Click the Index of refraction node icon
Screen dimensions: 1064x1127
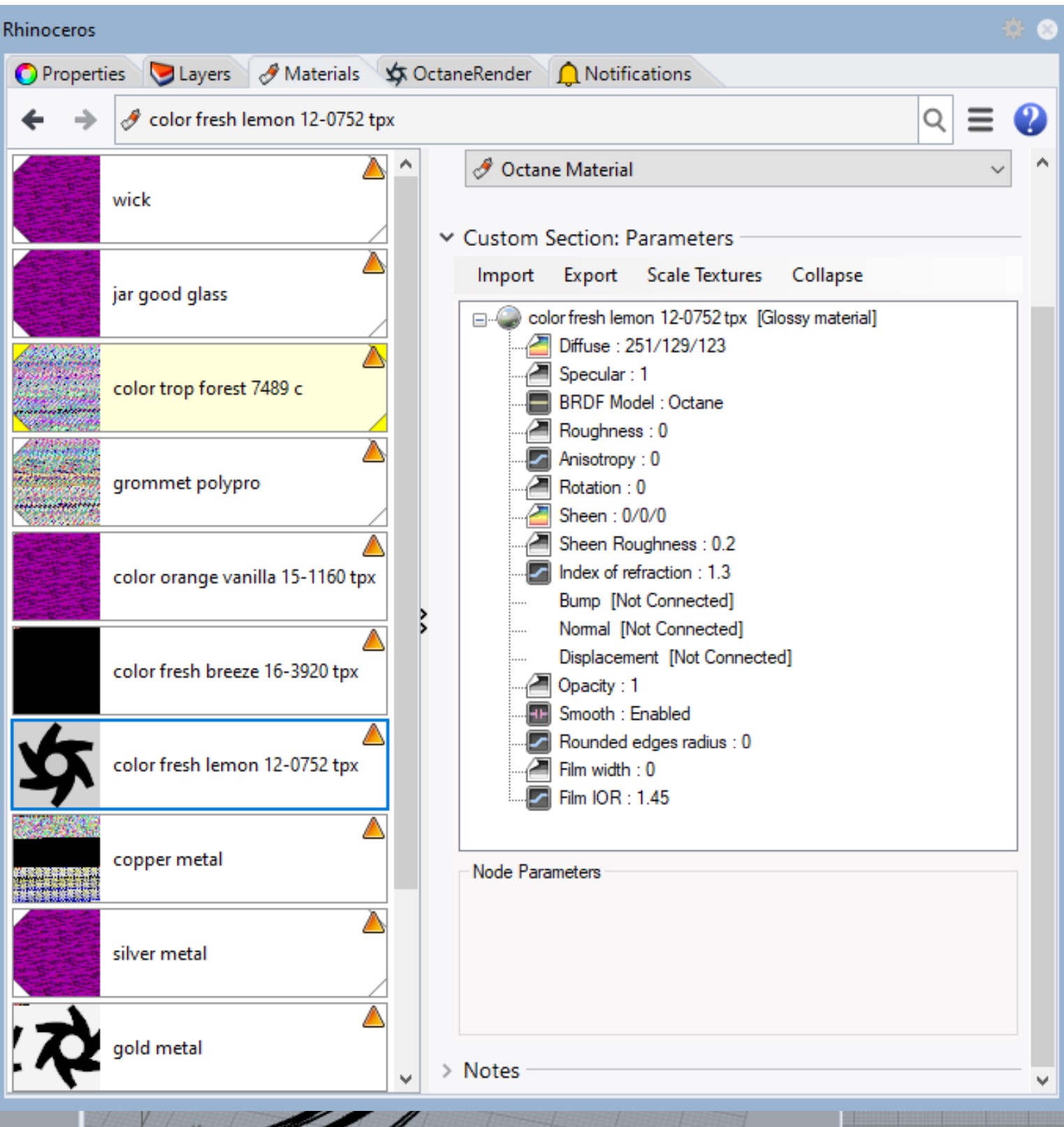point(538,572)
